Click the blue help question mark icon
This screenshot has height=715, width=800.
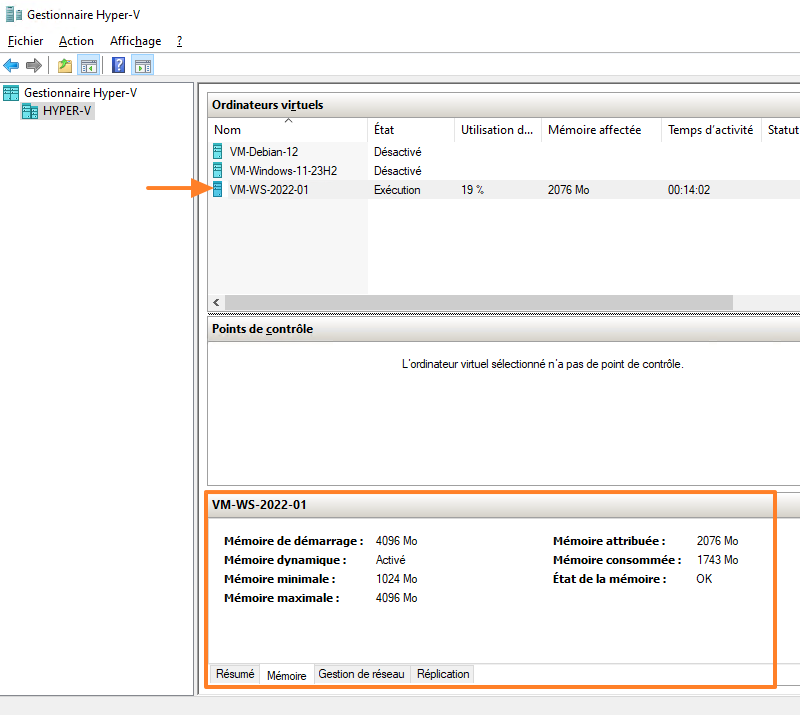(119, 66)
